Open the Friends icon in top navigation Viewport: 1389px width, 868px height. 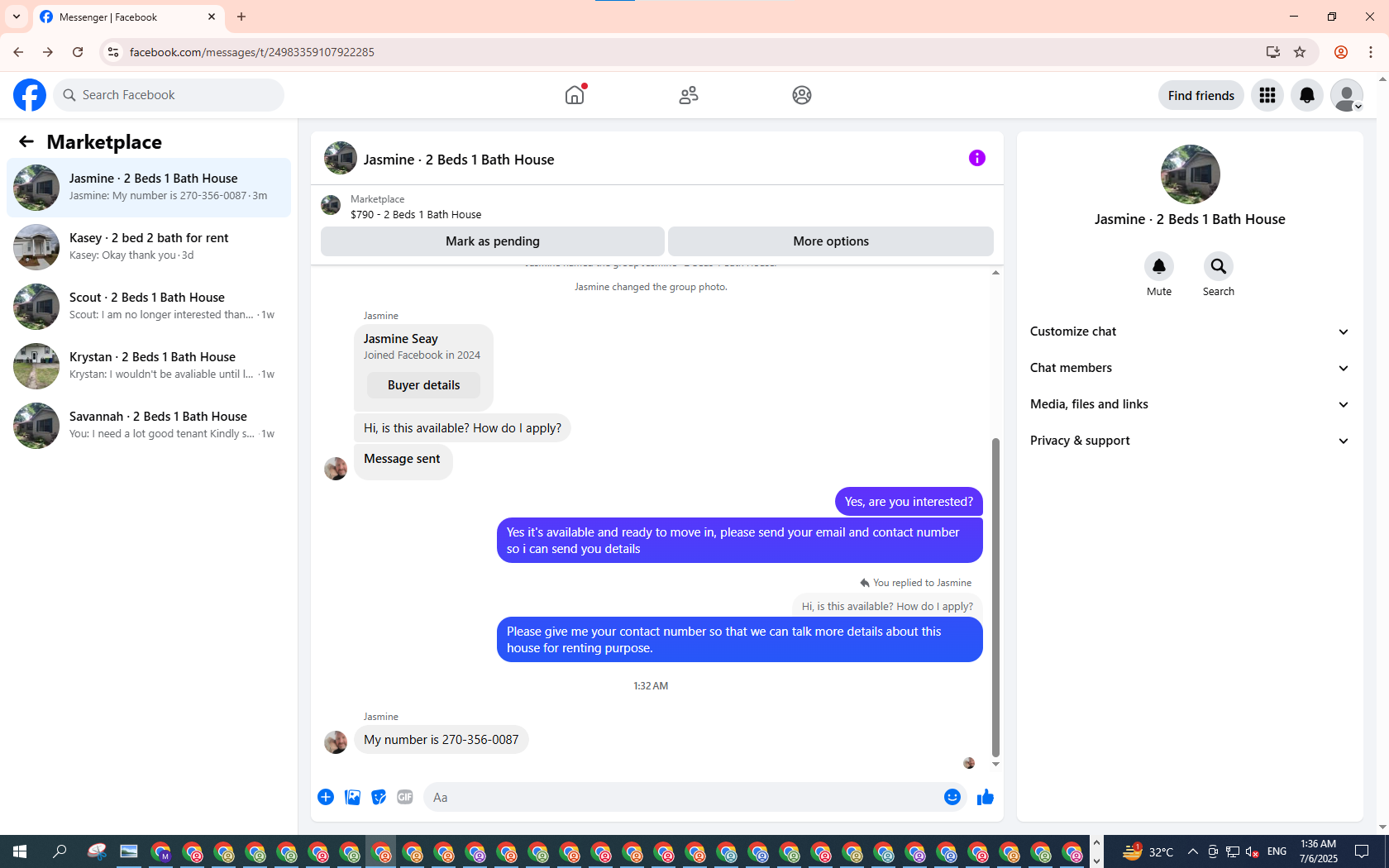(x=689, y=95)
